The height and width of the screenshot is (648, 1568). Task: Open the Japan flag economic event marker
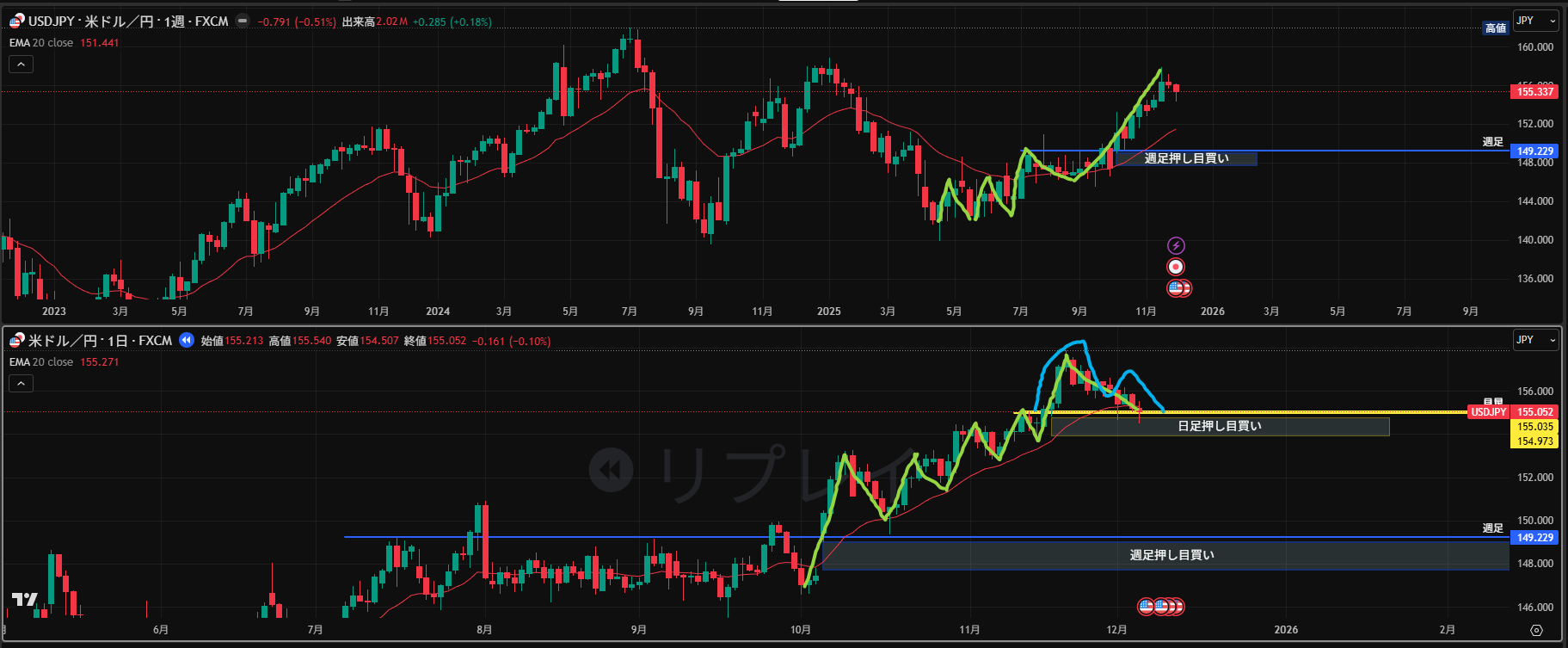1176,268
